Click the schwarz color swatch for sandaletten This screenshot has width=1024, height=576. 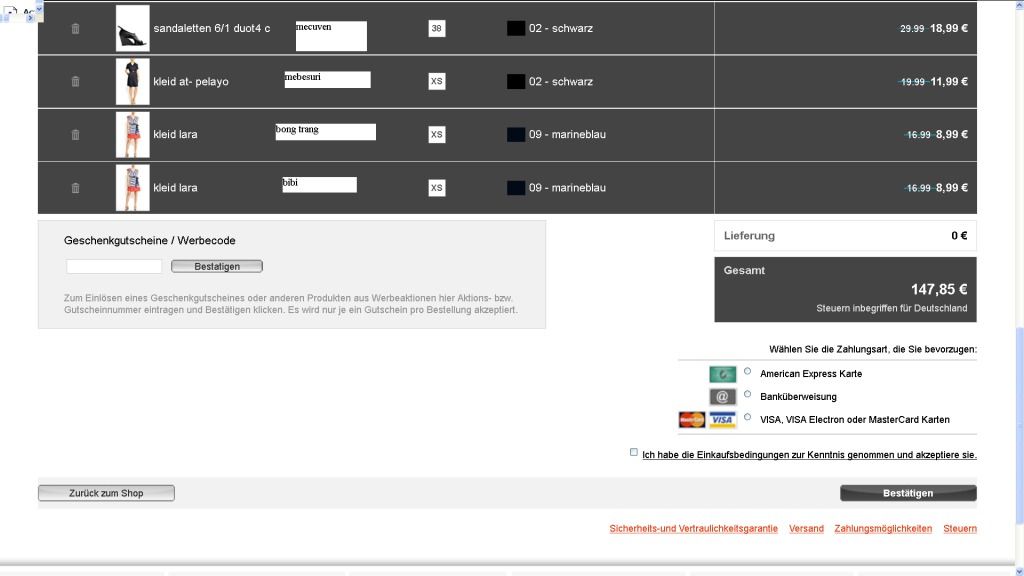516,29
